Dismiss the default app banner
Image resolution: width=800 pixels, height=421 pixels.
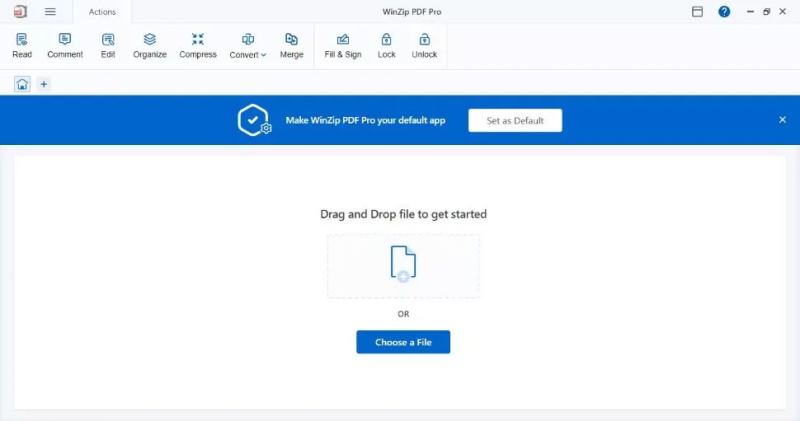pos(782,119)
